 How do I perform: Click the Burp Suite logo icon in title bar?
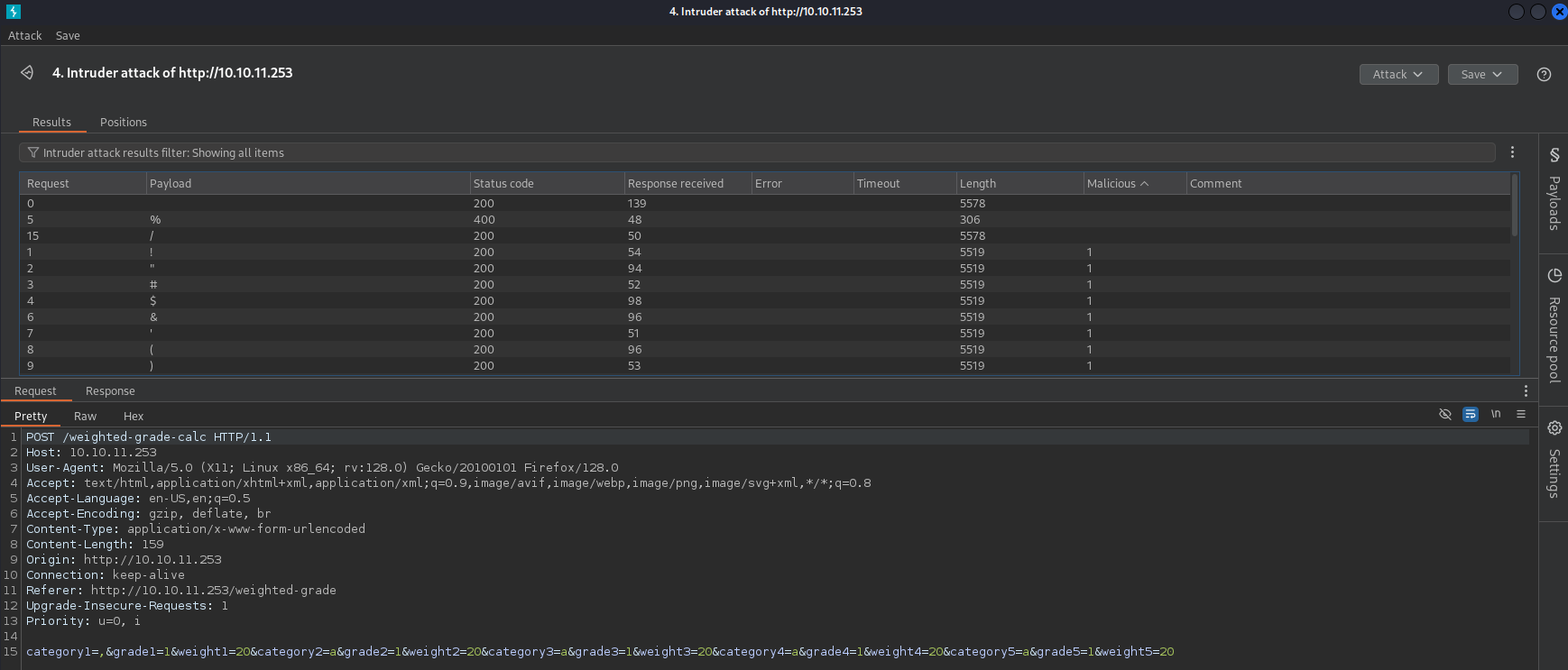point(13,12)
